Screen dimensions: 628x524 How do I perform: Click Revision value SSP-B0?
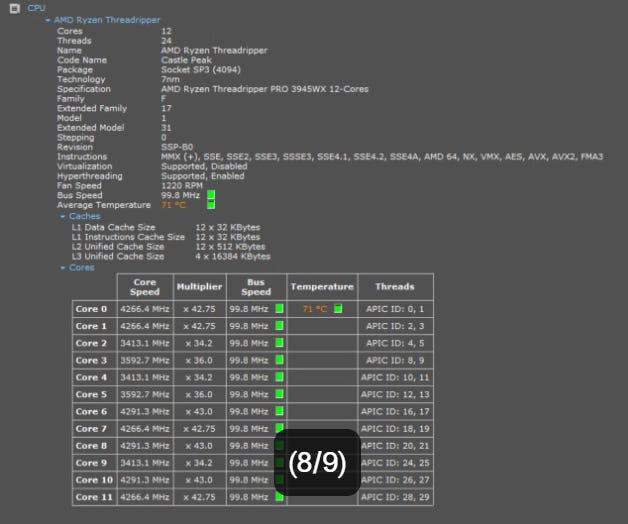click(177, 147)
